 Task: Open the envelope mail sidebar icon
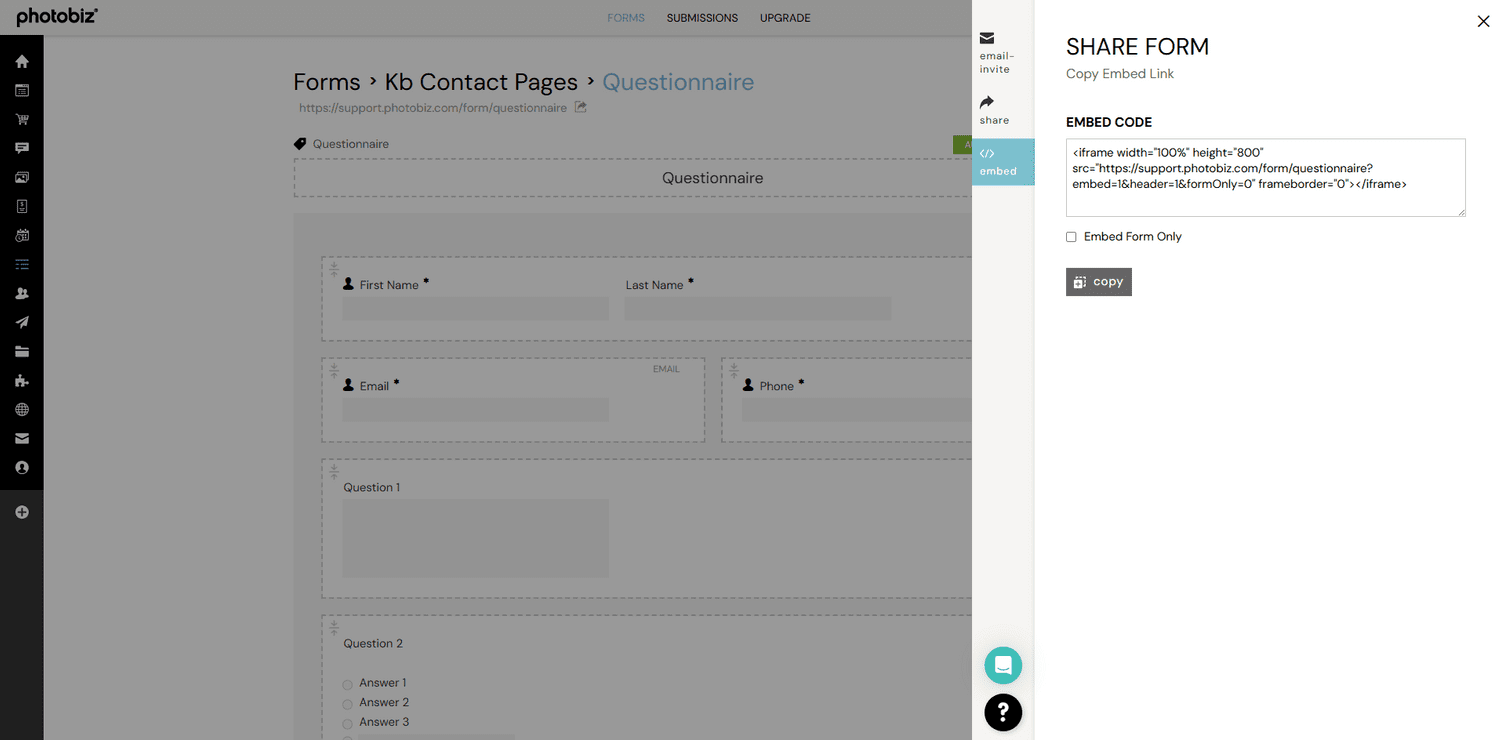(x=22, y=438)
